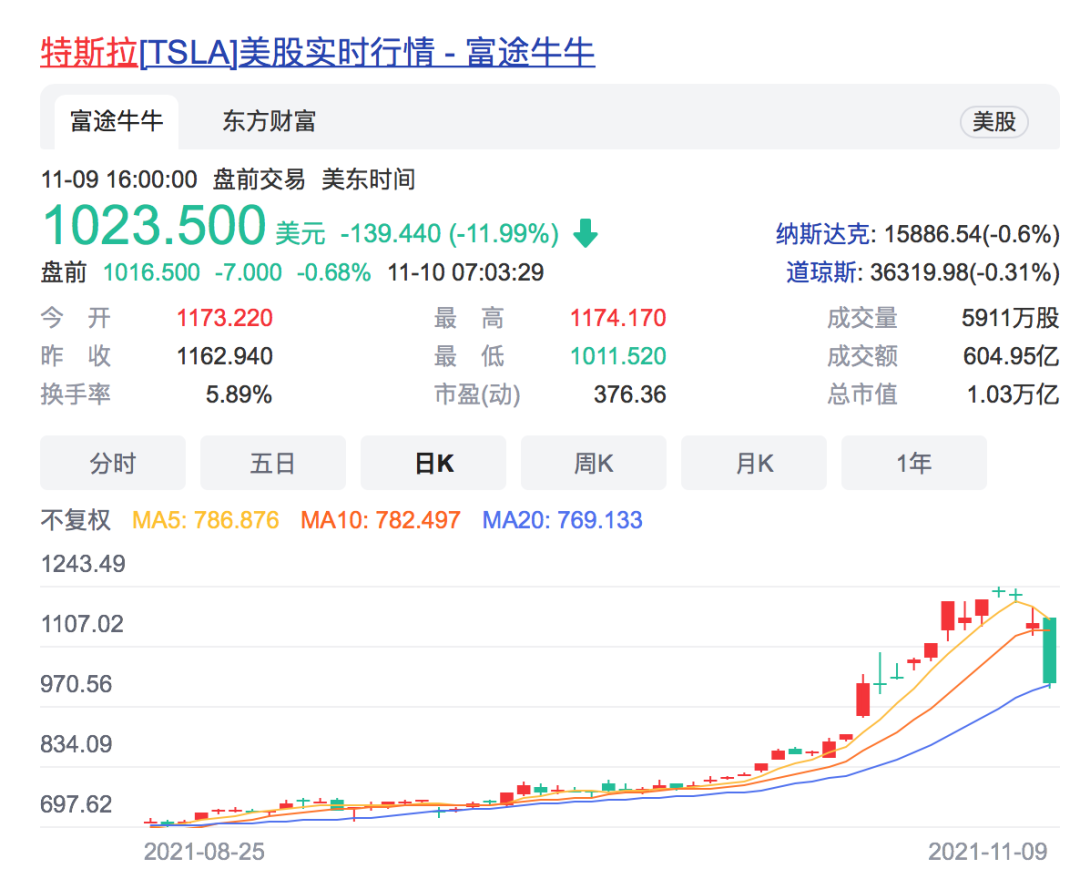Click the day low value 1011.520

[618, 356]
